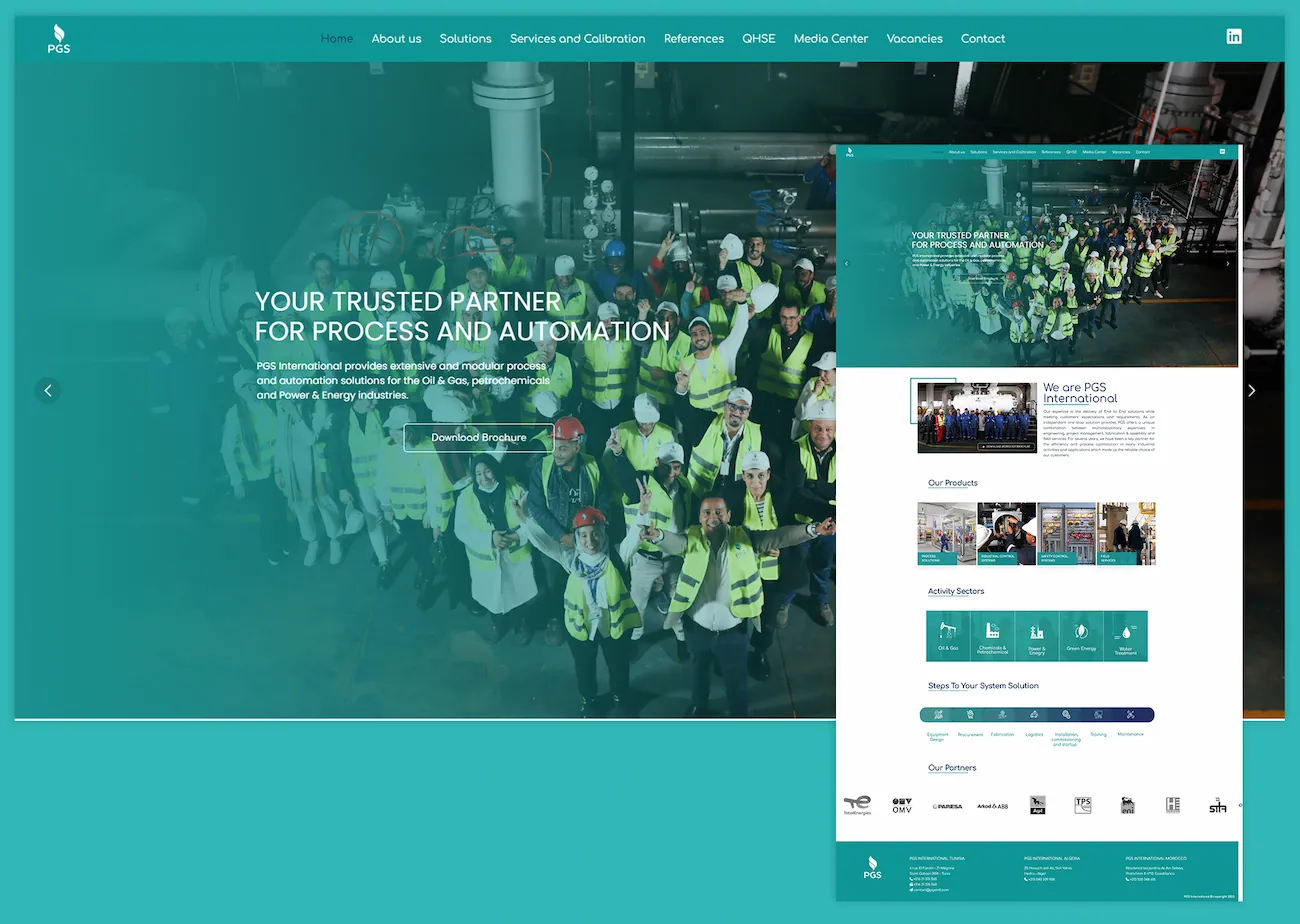Click the Process Solutions product thumbnail
The width and height of the screenshot is (1300, 924).
click(947, 533)
